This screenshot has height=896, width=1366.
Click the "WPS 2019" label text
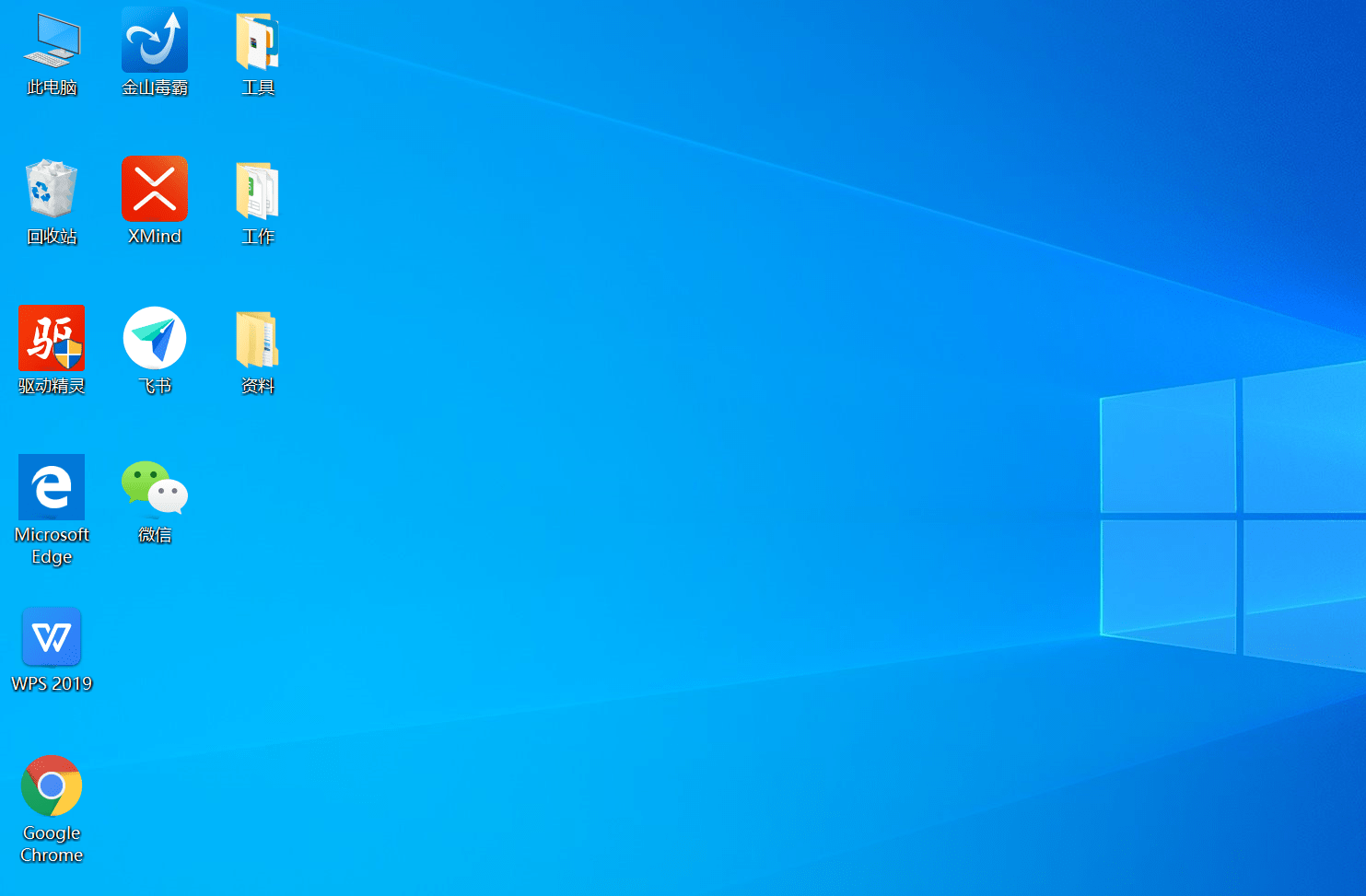point(52,684)
